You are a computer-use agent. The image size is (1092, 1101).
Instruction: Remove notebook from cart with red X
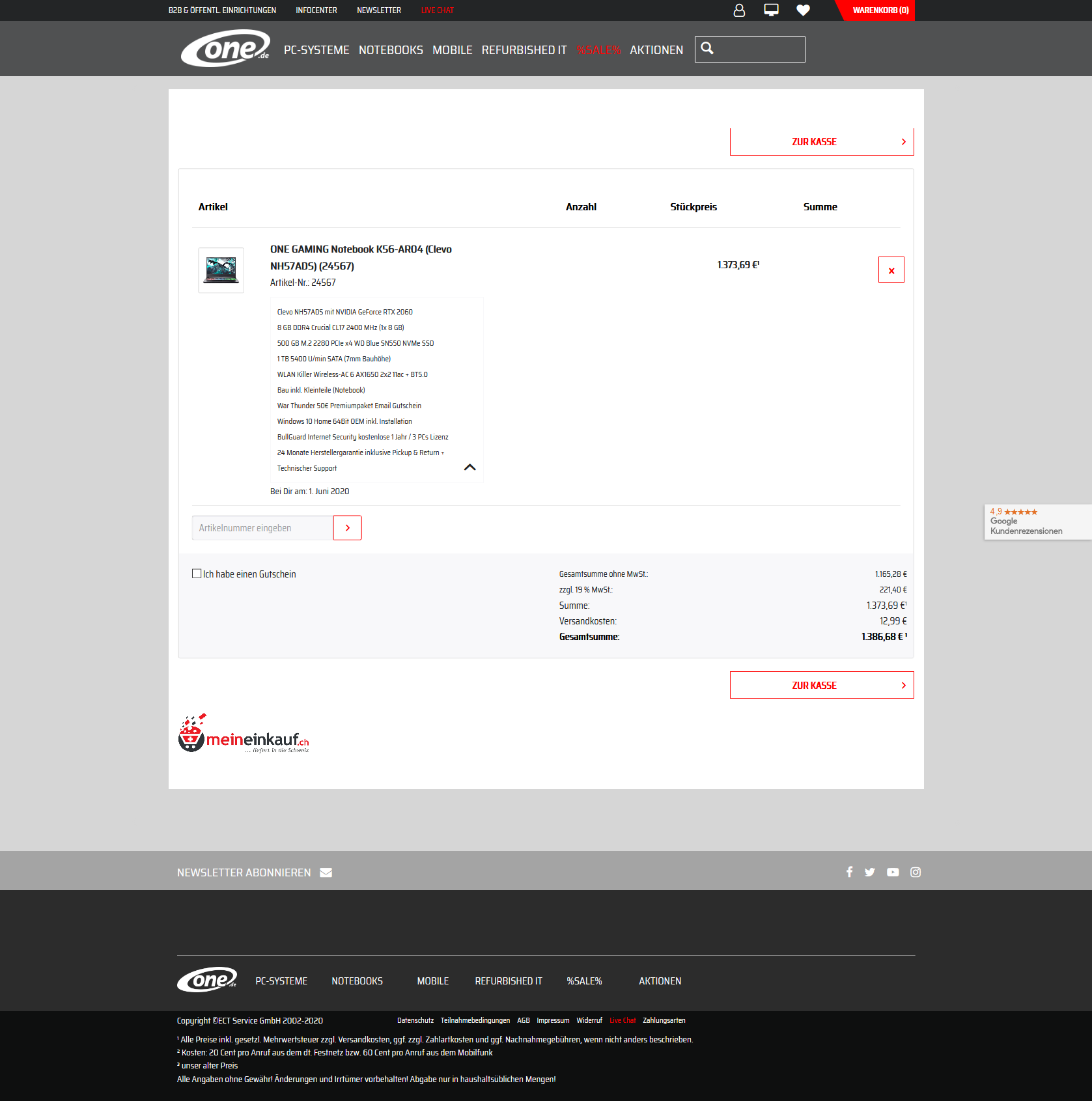(891, 270)
